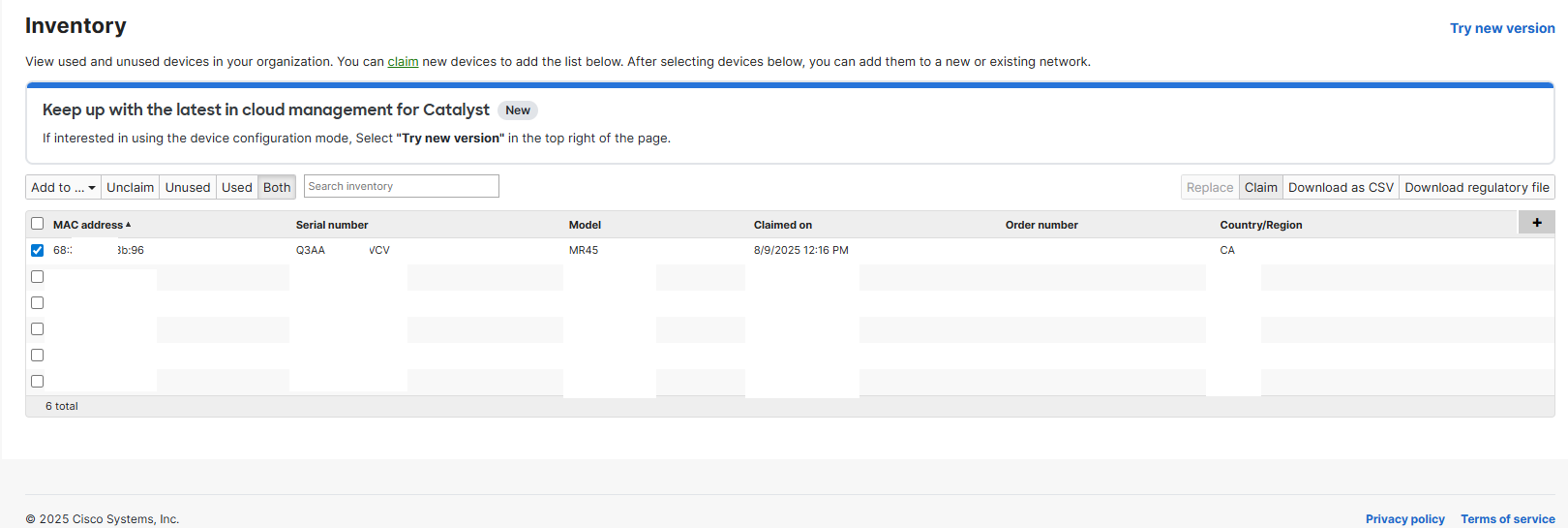The height and width of the screenshot is (528, 1568).
Task: Click the 8/9/2025 12:16 PM claimed date
Action: click(801, 250)
